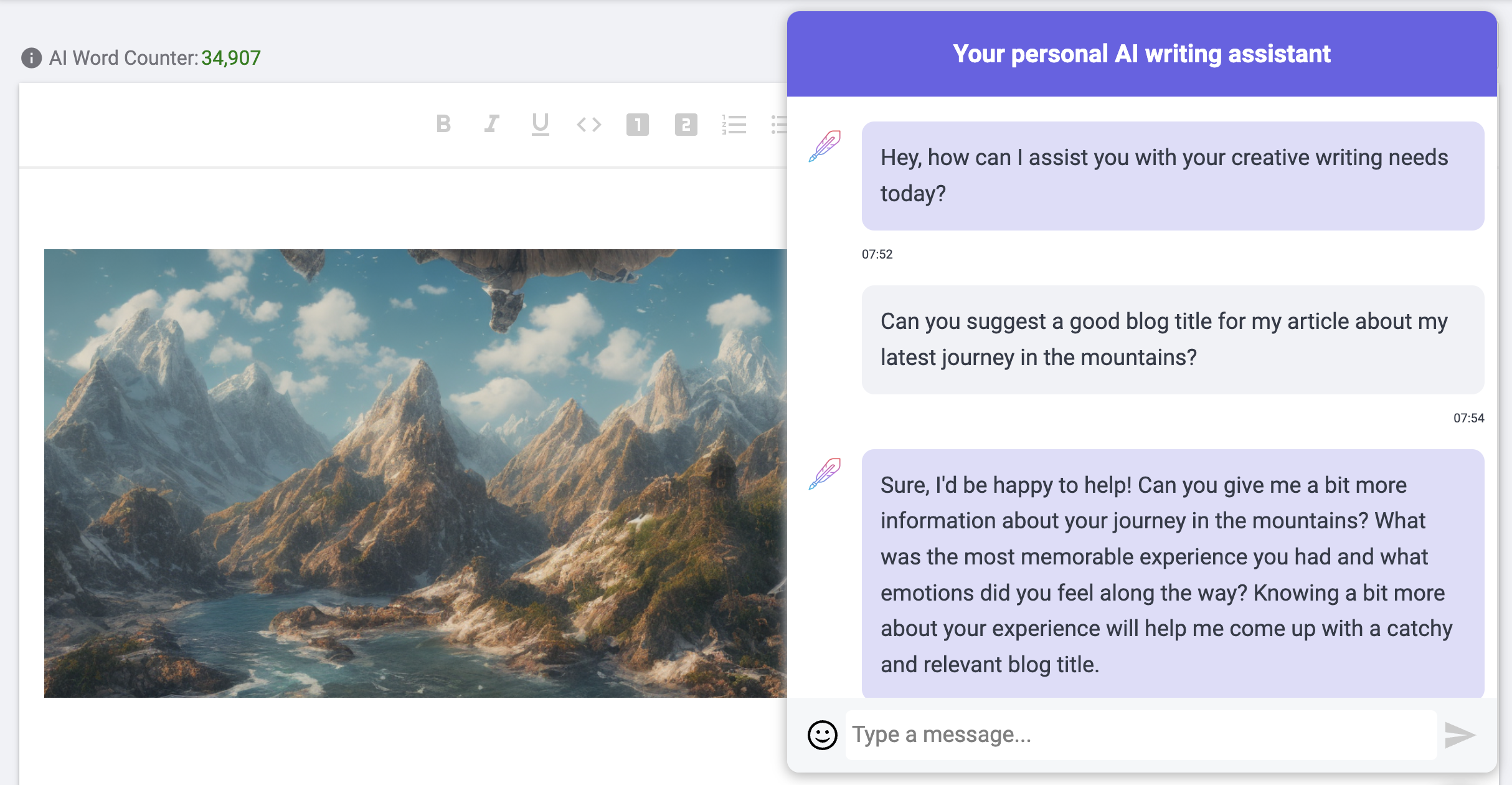This screenshot has width=1512, height=785.
Task: Apply Heading 2 with the H2 icon
Action: pos(686,125)
